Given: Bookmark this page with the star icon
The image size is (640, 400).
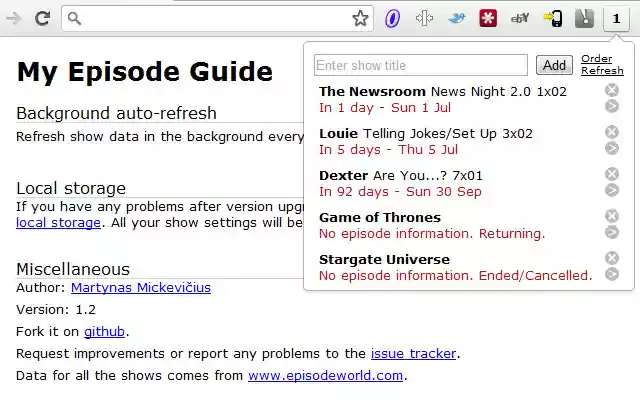Looking at the screenshot, I should [360, 18].
